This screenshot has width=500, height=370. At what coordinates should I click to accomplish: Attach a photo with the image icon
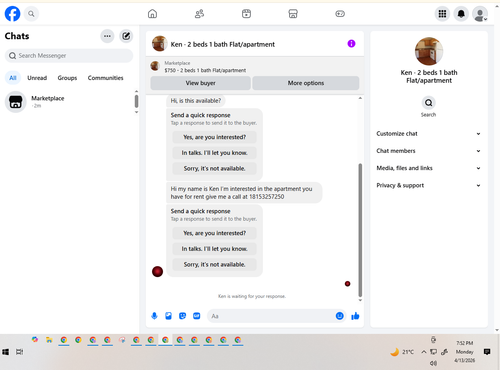168,316
